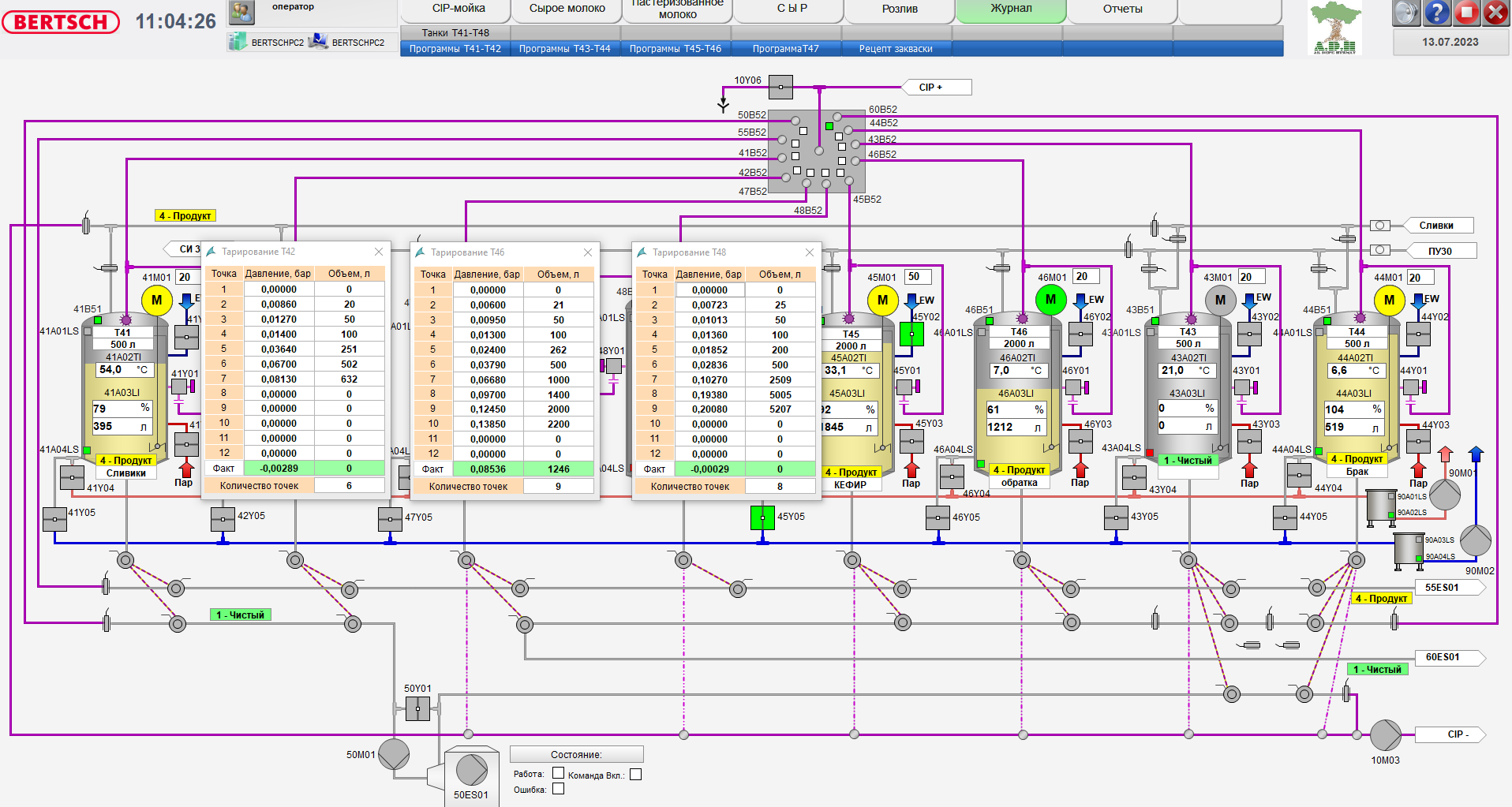Viewport: 1512px width, 807px height.
Task: Select the highlighted green valve 45Y05
Action: pos(762,517)
